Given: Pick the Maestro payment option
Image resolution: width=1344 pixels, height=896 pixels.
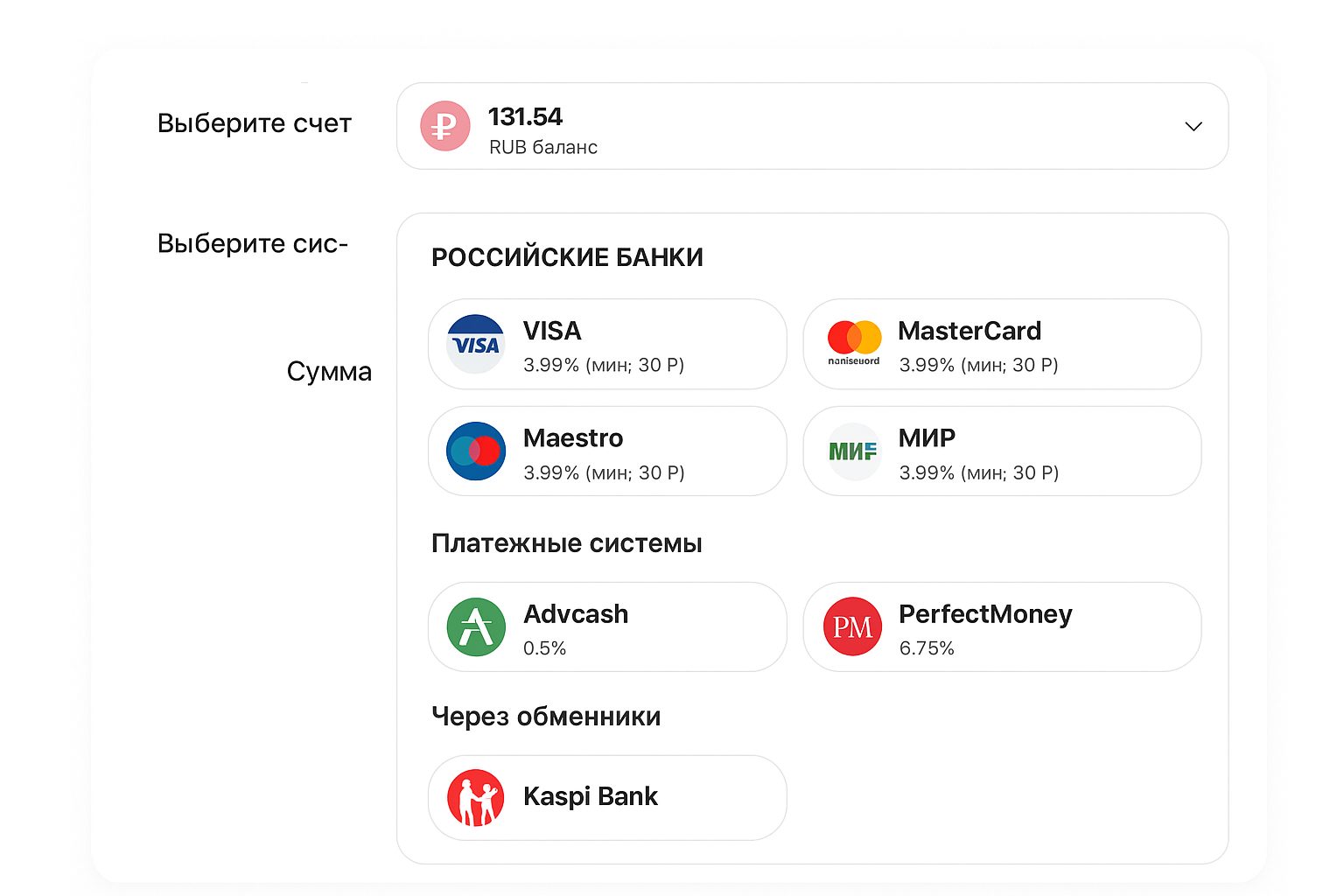Looking at the screenshot, I should click(x=606, y=451).
